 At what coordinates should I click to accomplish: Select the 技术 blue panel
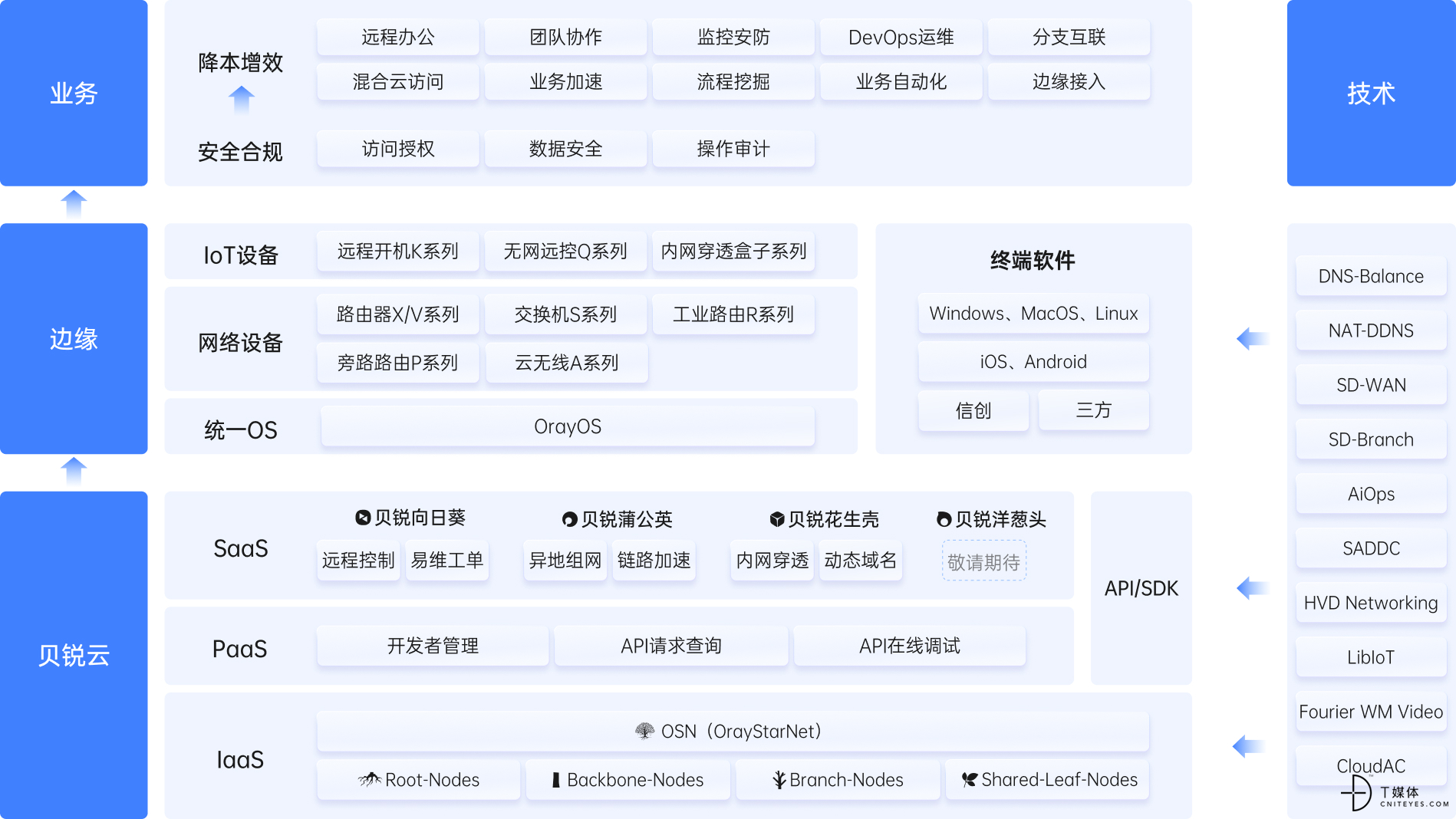point(1371,93)
